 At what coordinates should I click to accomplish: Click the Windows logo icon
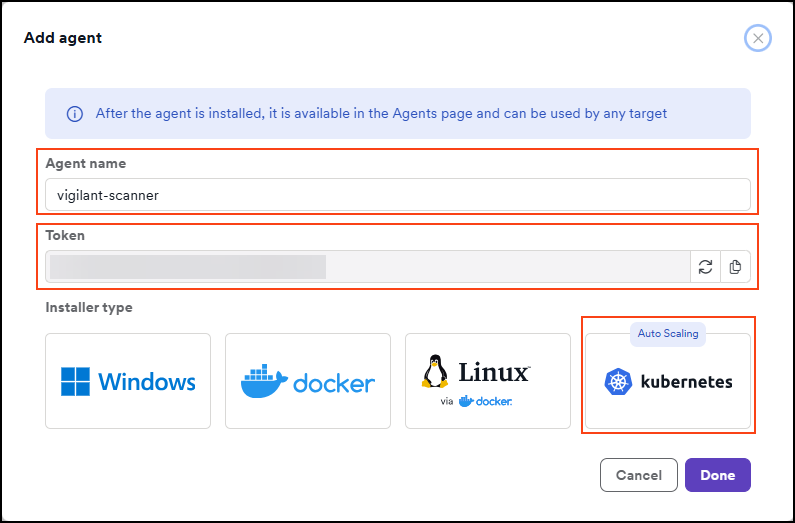(x=75, y=381)
